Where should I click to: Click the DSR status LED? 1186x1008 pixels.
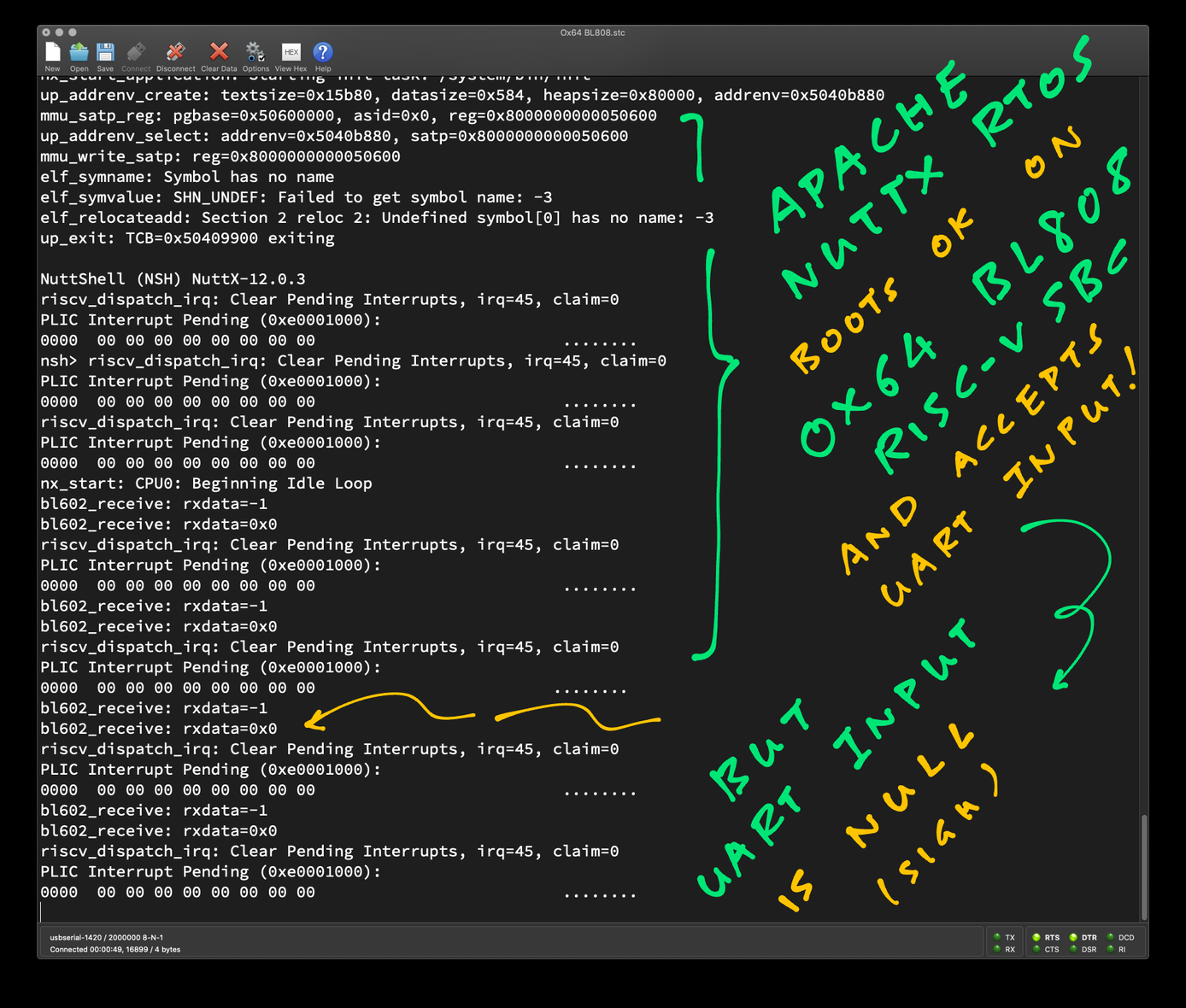[x=1073, y=949]
